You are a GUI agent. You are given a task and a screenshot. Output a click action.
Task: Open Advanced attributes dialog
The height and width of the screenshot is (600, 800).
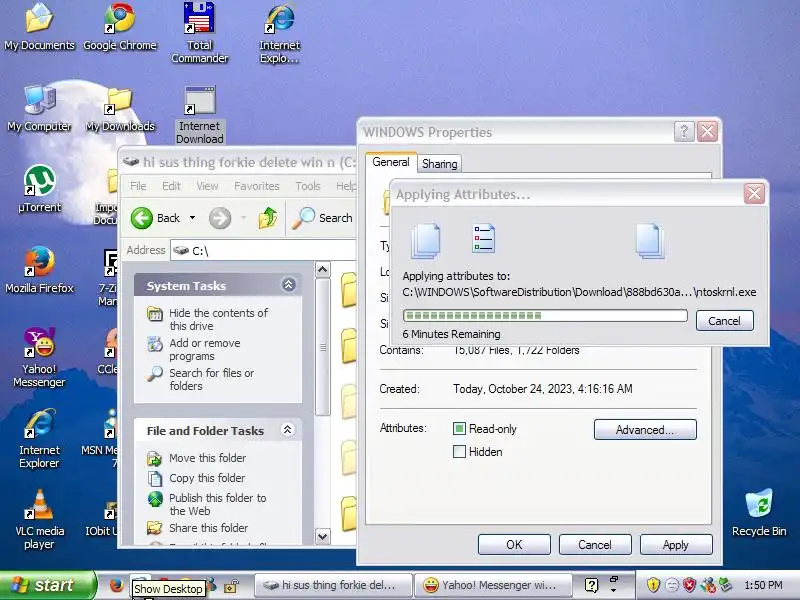point(645,430)
